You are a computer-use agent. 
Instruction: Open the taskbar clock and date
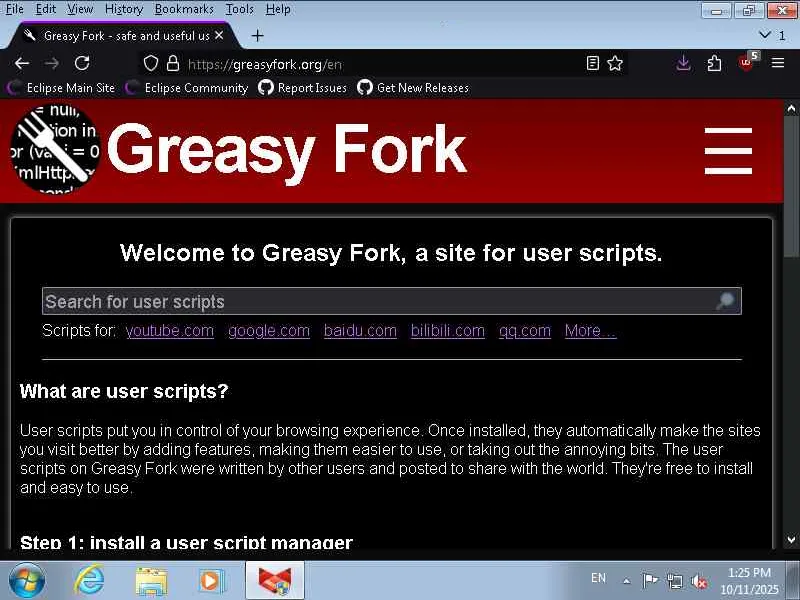coord(749,581)
